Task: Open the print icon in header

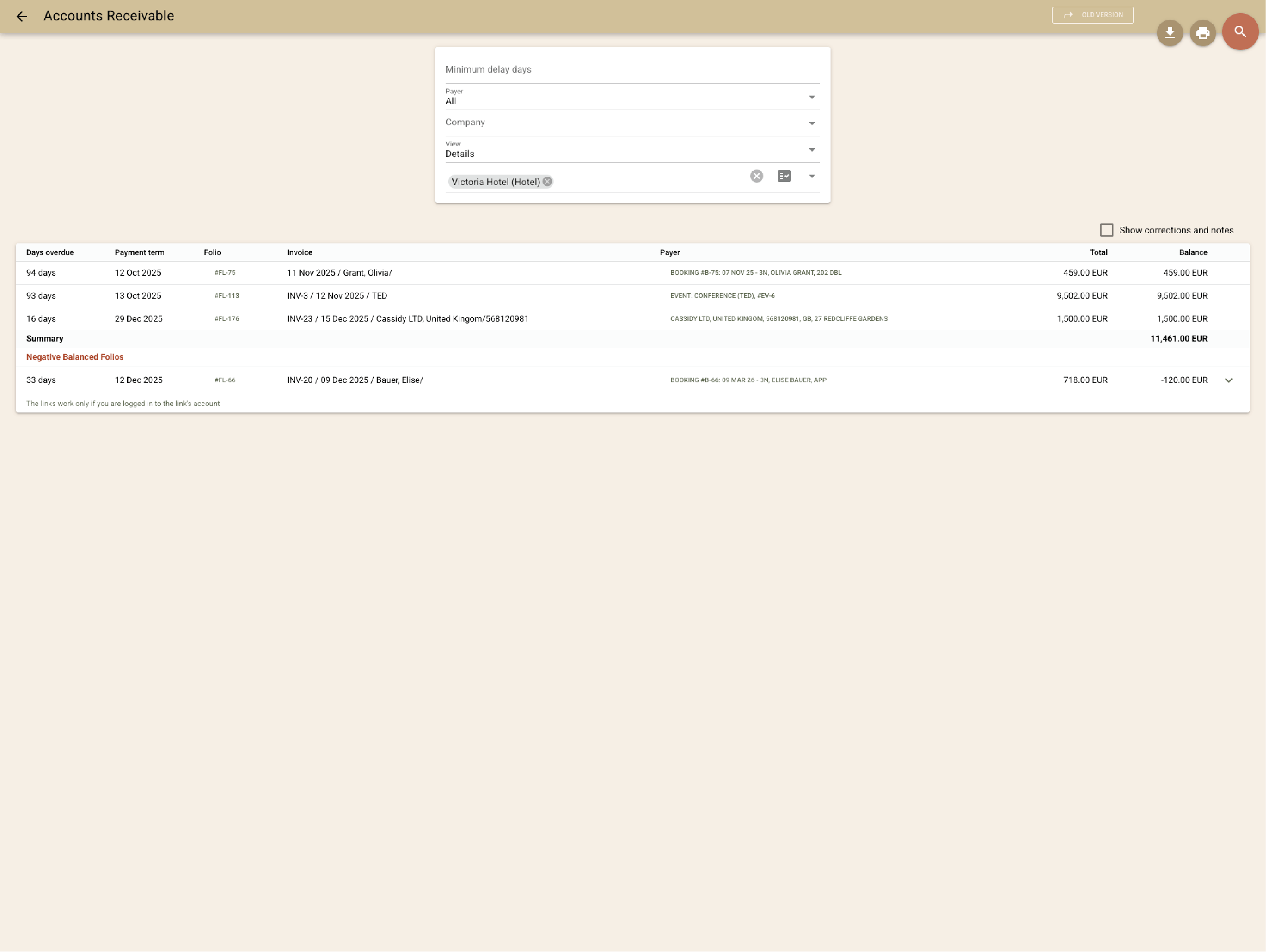Action: (1202, 33)
